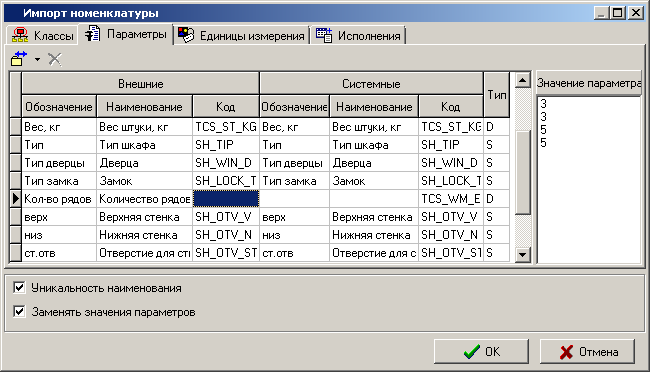The width and height of the screenshot is (650, 372).
Task: Click the vertical scrollbar thumb
Action: (x=522, y=172)
